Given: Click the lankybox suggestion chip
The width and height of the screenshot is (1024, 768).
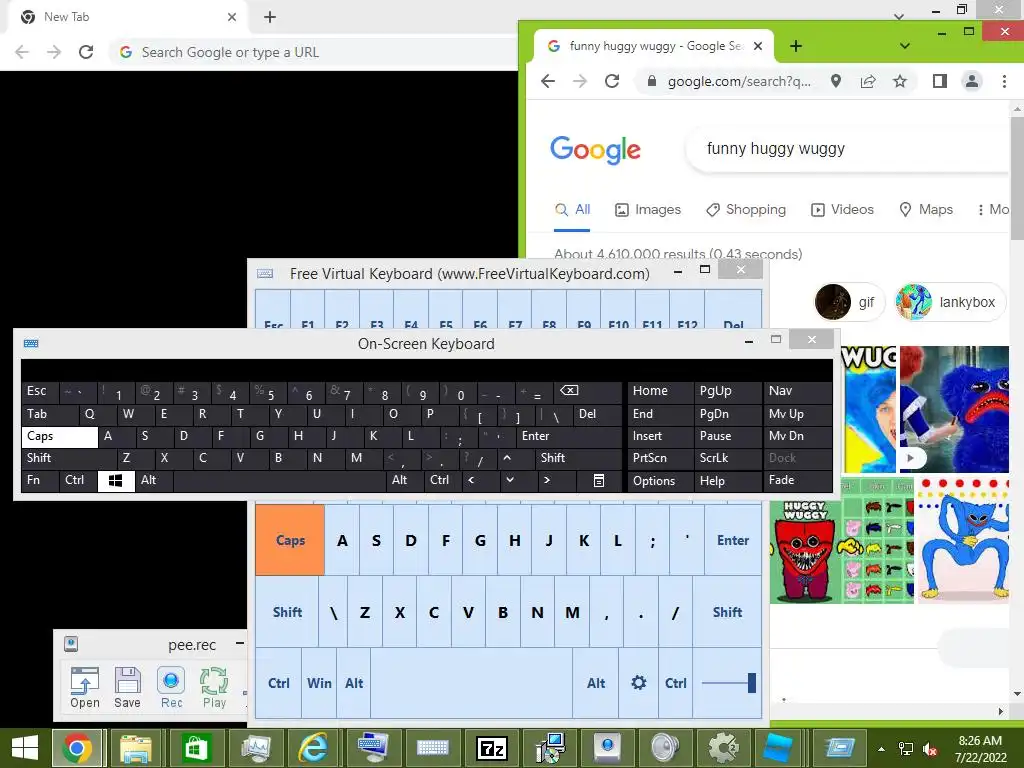Looking at the screenshot, I should pos(949,302).
